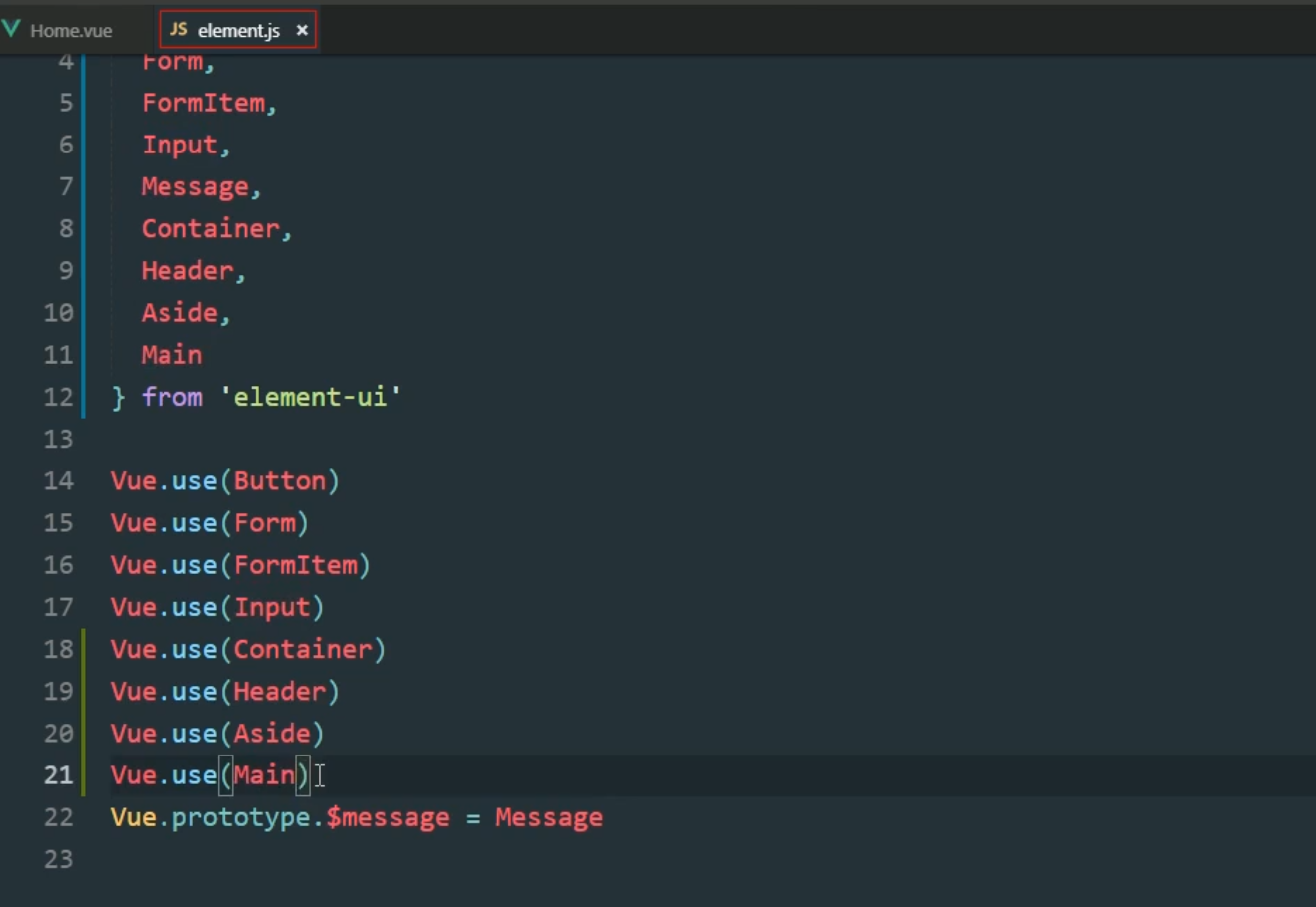Click 'Input,' on line 6
The height and width of the screenshot is (907, 1316).
185,145
